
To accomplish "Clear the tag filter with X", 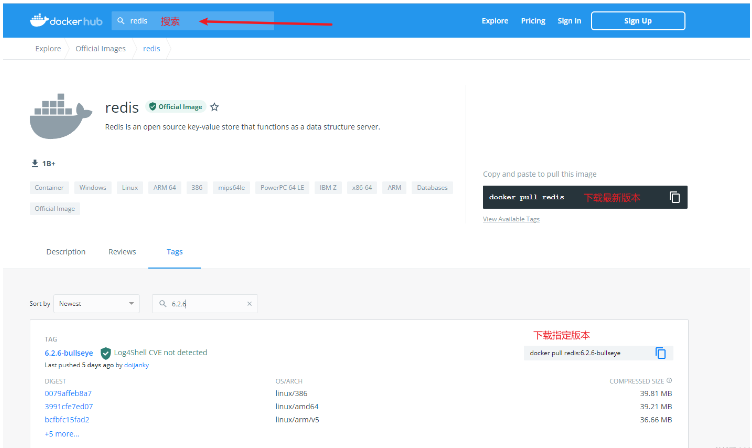I will point(249,304).
